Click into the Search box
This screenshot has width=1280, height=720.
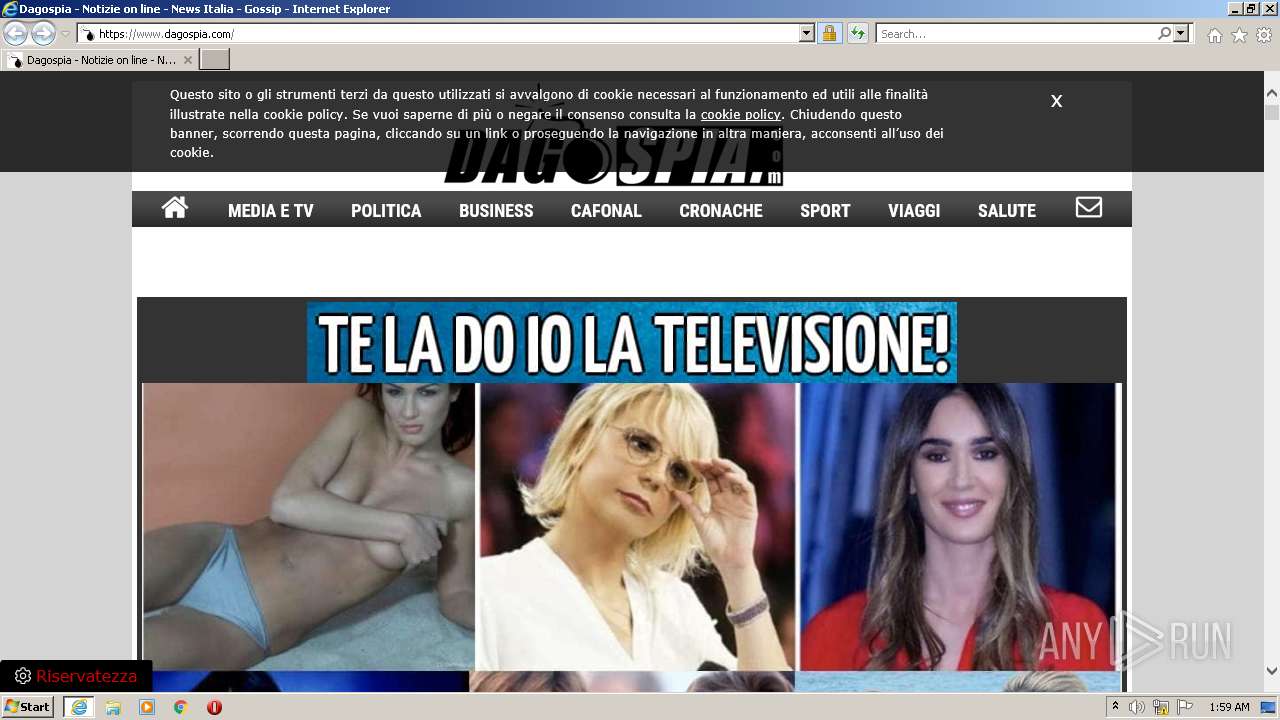[x=1016, y=34]
